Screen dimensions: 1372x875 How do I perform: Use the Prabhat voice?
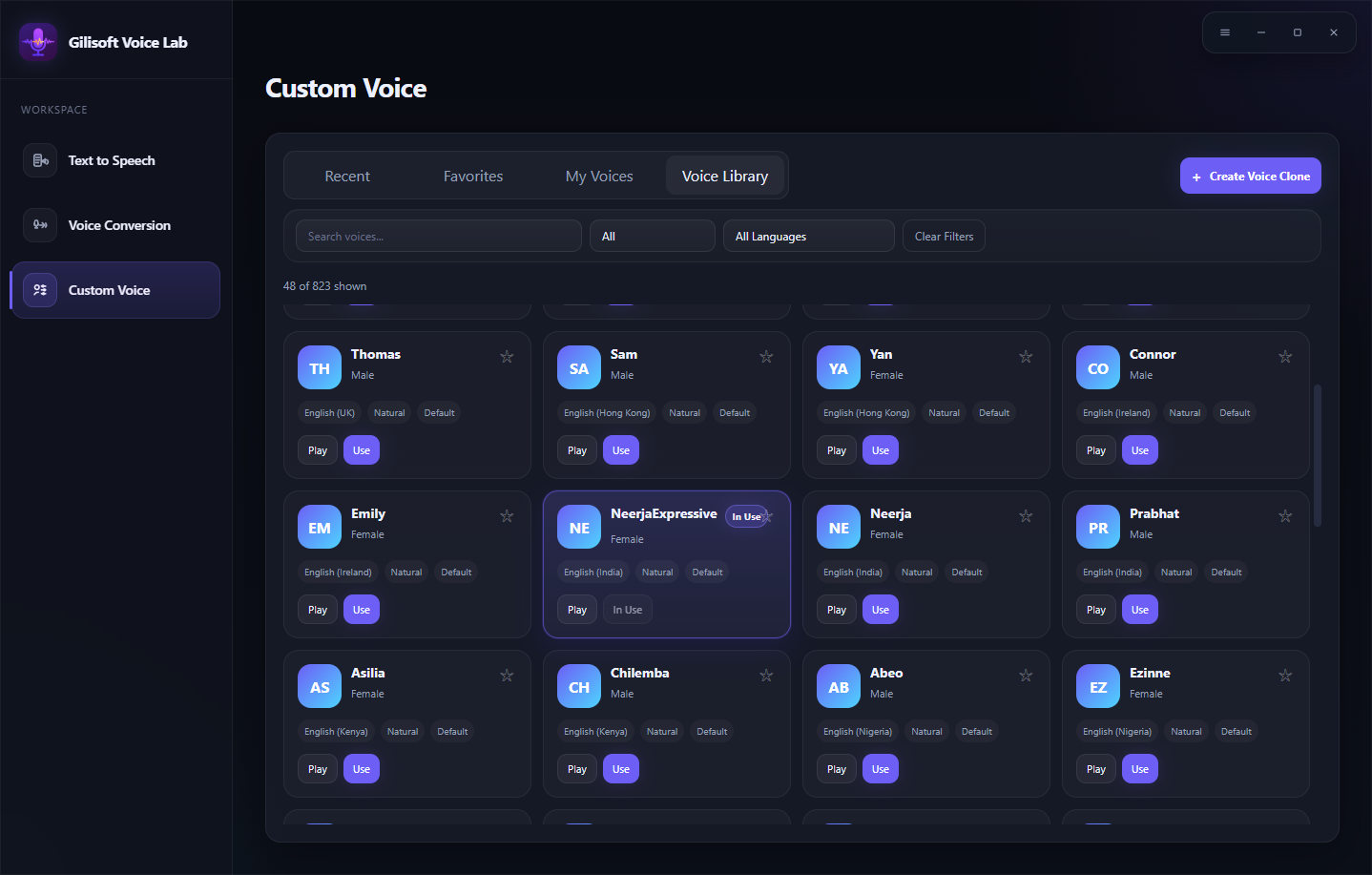tap(1140, 610)
